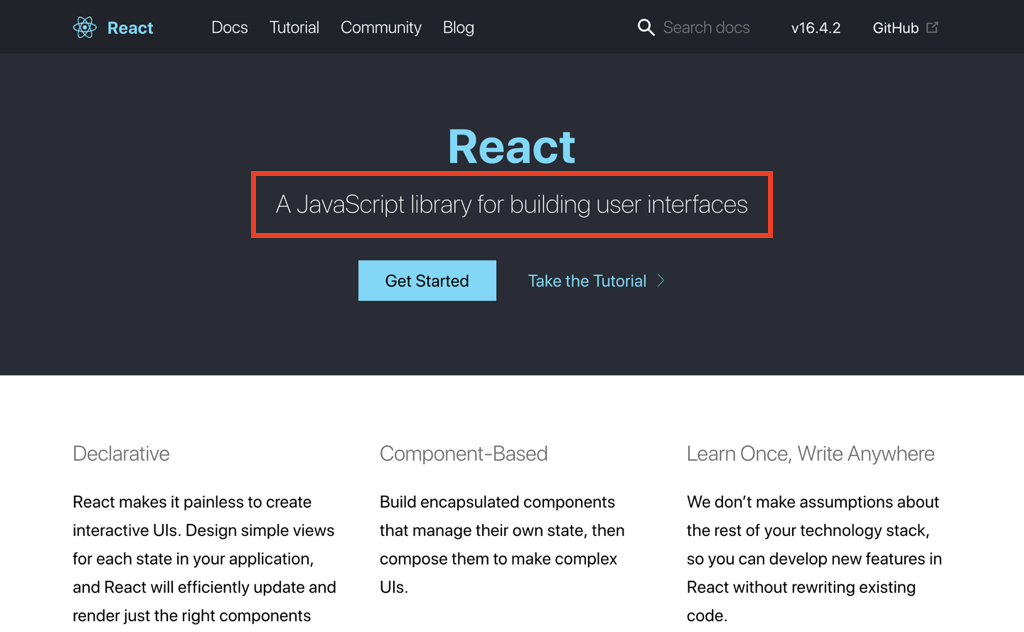
Task: Visit the Blog nav item
Action: (458, 28)
